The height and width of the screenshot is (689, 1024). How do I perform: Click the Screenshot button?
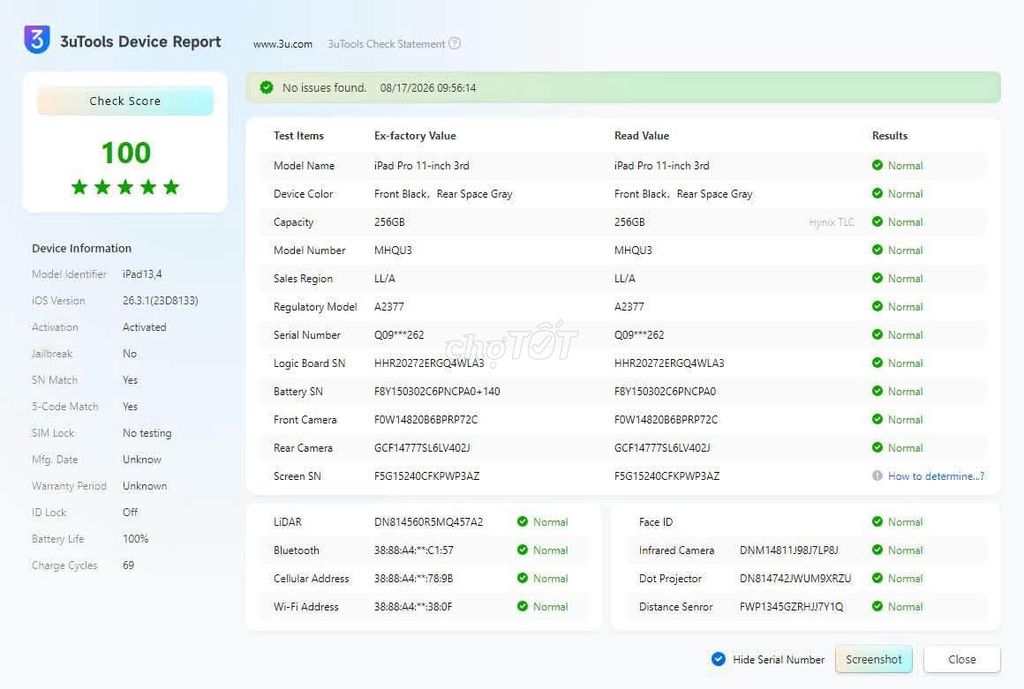873,659
